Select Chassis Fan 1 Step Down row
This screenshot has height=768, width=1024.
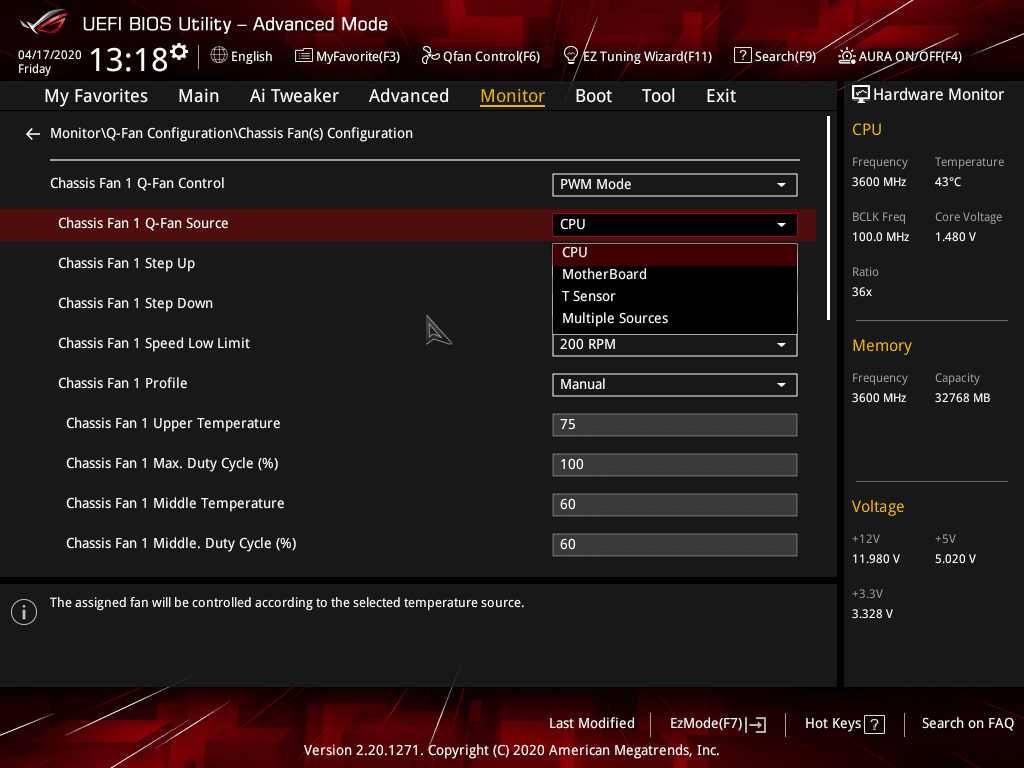click(x=135, y=304)
